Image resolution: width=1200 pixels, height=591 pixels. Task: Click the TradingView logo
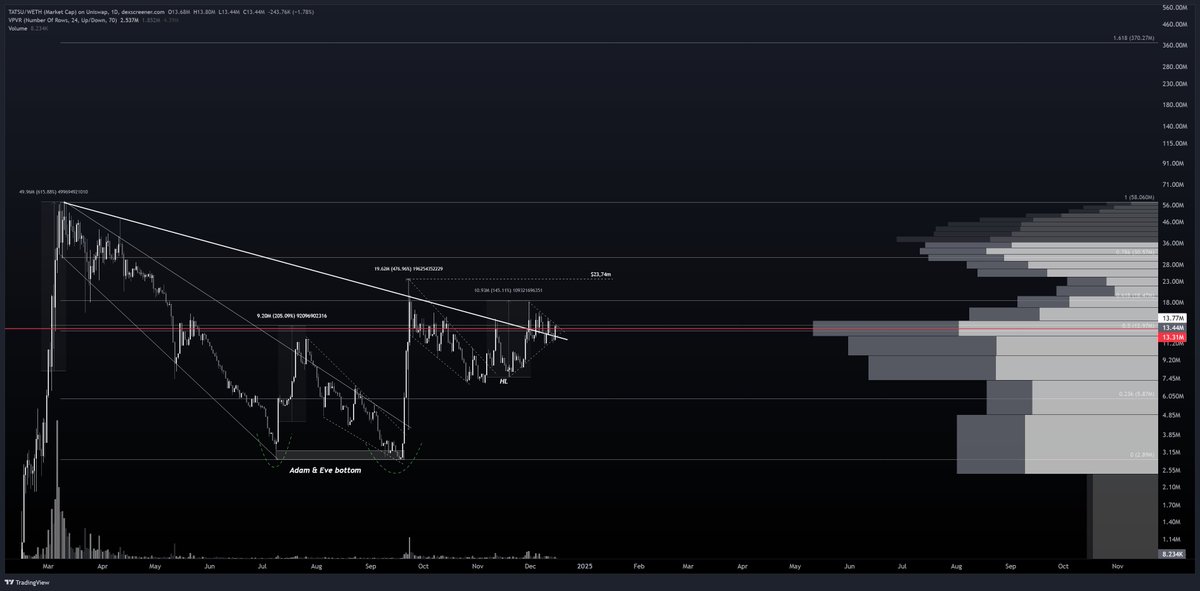point(28,582)
